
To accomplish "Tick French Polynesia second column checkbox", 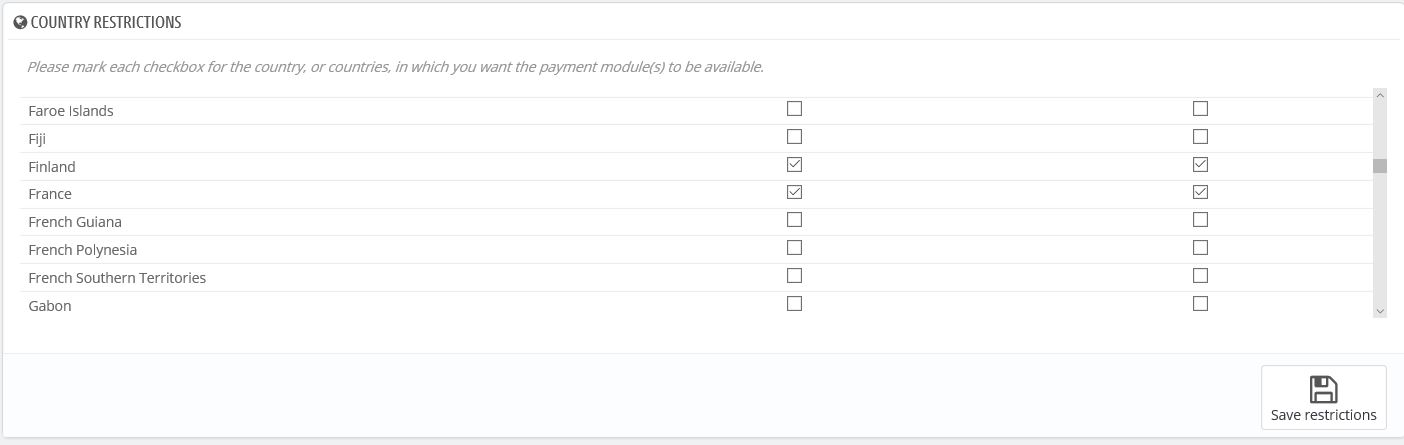I will (1200, 247).
